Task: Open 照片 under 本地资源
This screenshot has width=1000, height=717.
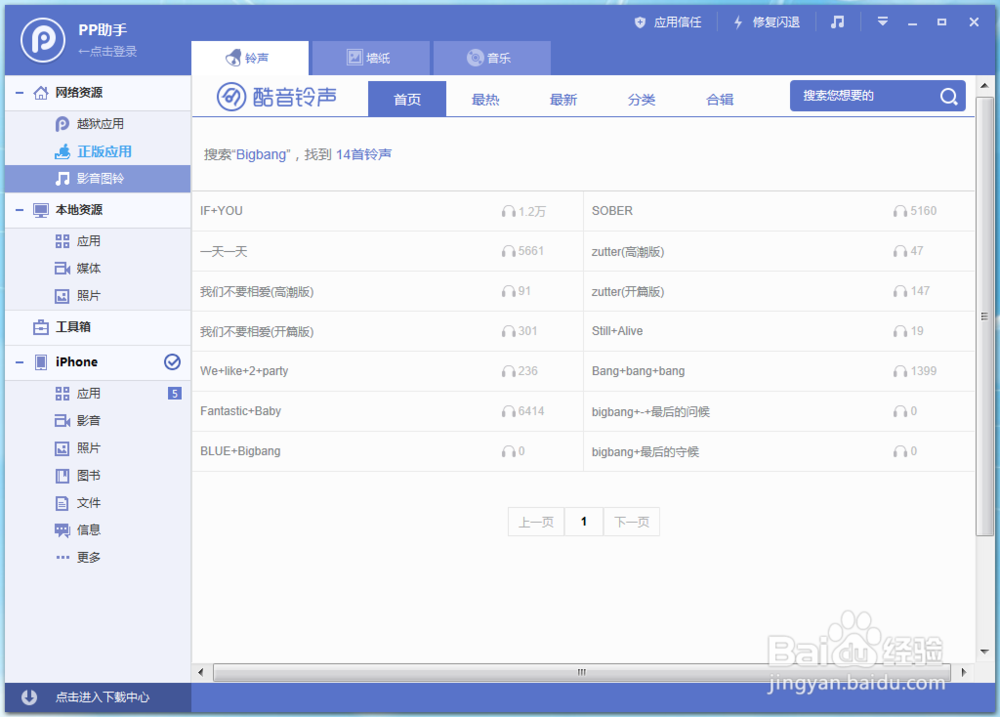Action: pos(98,296)
